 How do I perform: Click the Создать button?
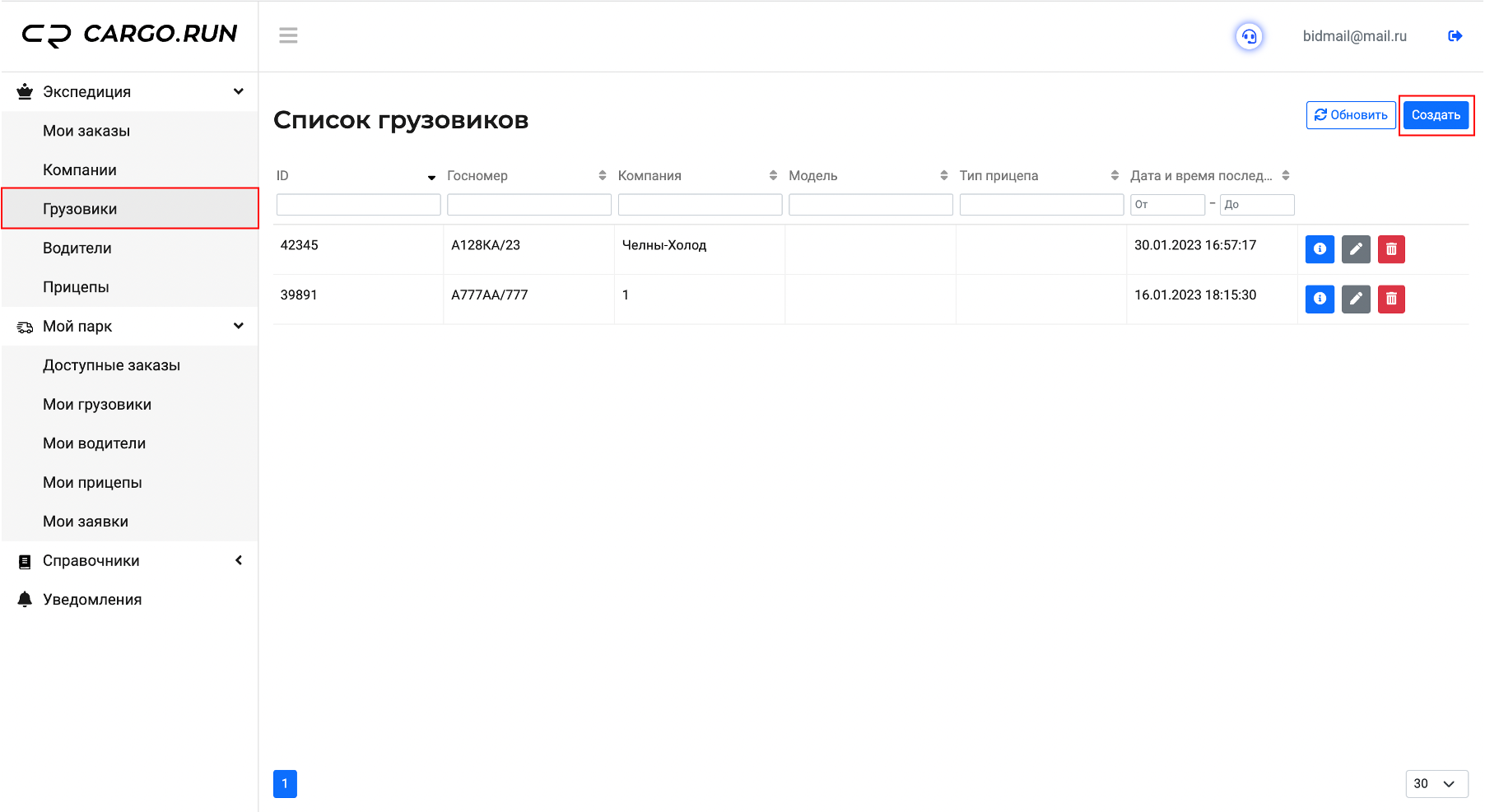tap(1436, 115)
